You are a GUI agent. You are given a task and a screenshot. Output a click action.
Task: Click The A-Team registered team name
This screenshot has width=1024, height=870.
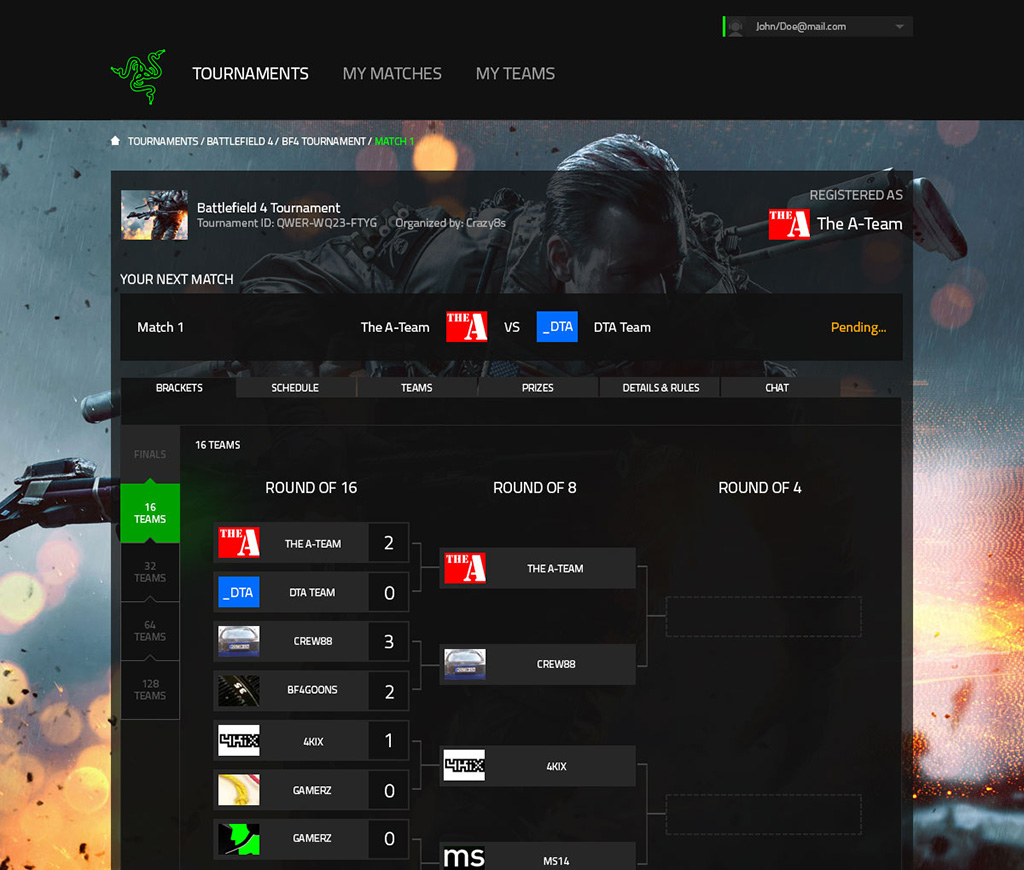coord(859,224)
